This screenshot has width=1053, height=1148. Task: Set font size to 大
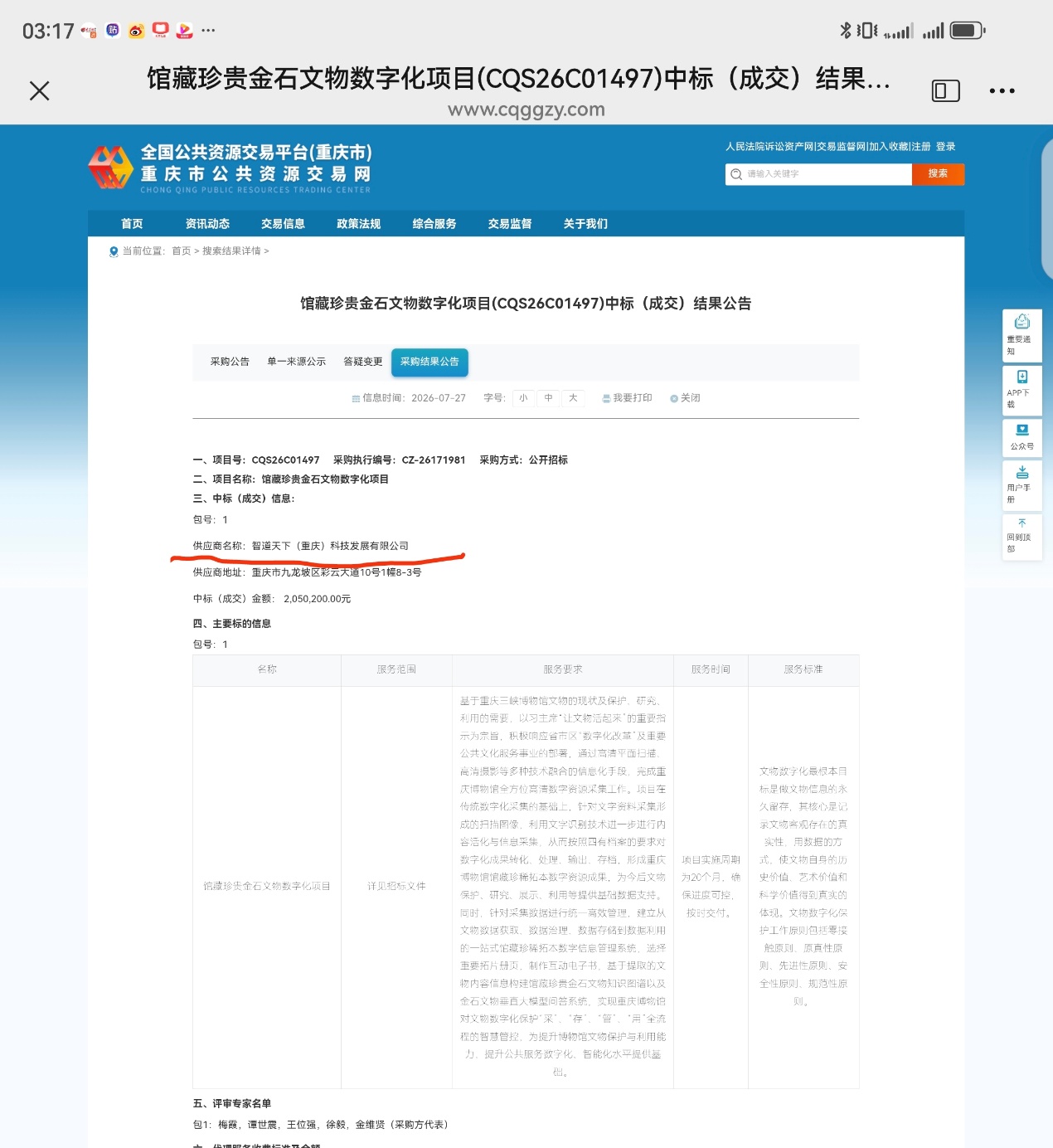tap(573, 398)
